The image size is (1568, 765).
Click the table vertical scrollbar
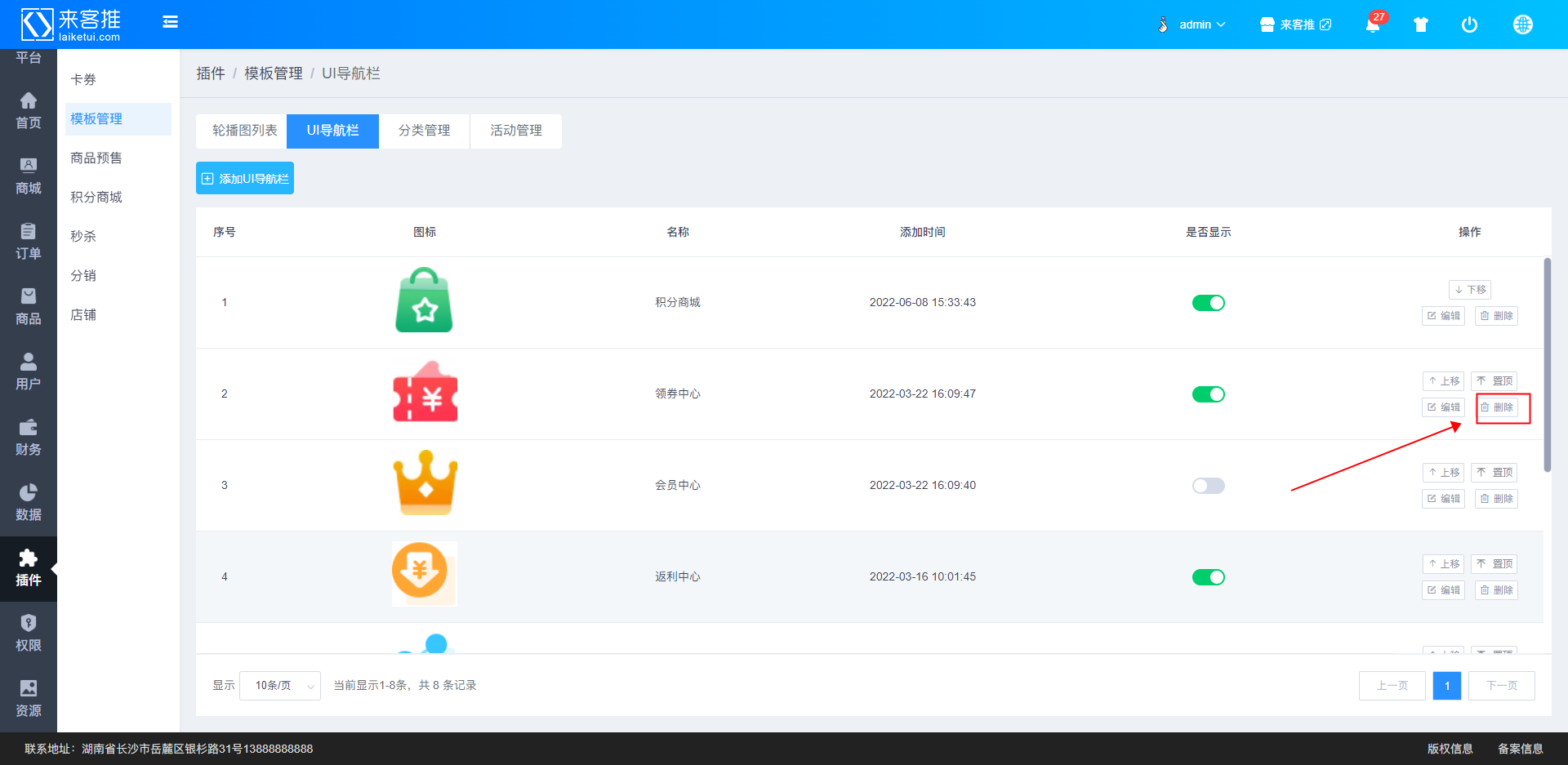tap(1547, 364)
